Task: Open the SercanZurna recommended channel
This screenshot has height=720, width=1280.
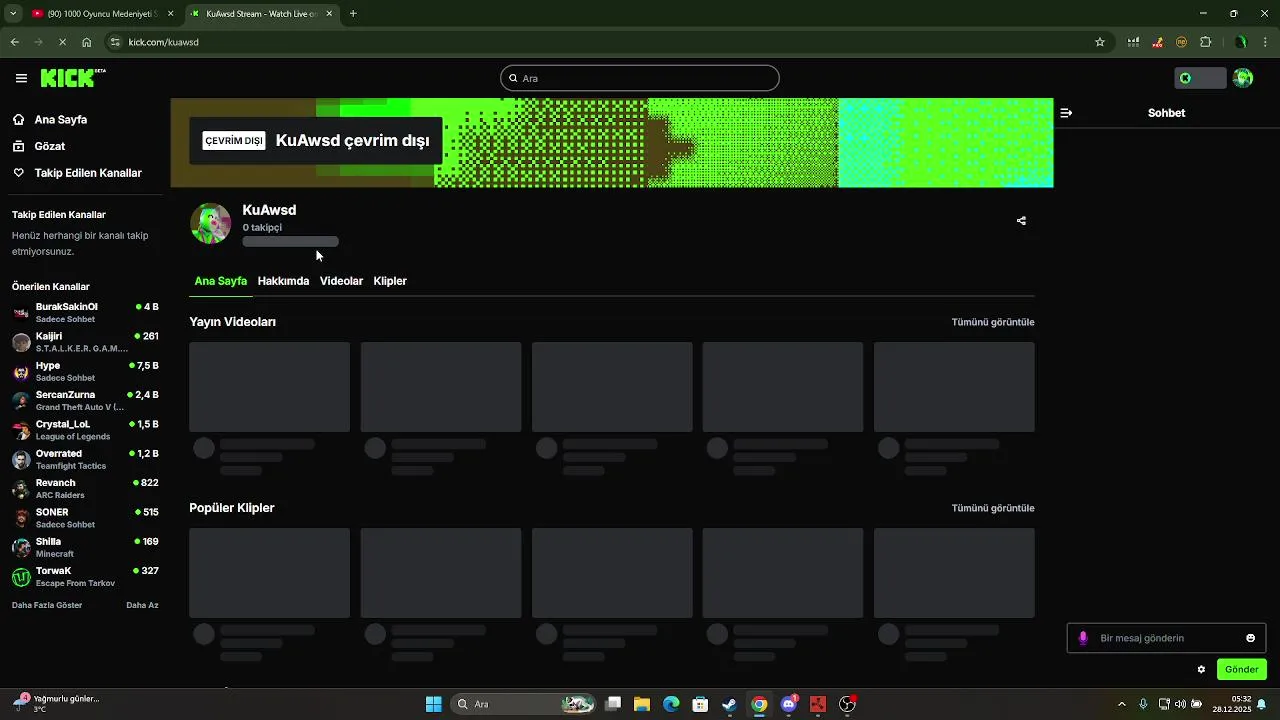Action: (85, 401)
